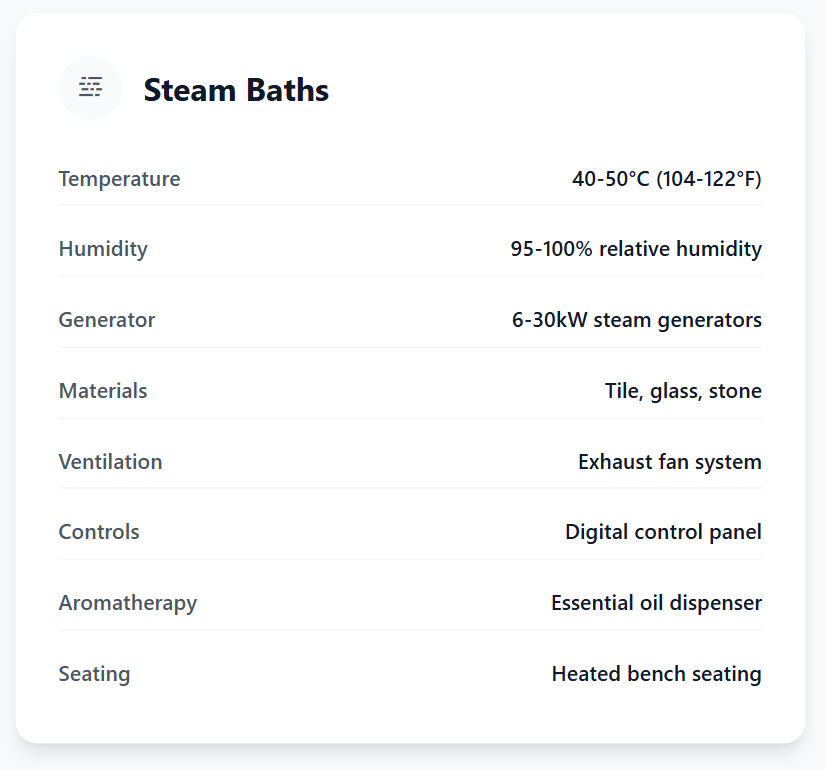Select the Ventilation row label
The width and height of the screenshot is (825, 770).
pyautogui.click(x=110, y=462)
